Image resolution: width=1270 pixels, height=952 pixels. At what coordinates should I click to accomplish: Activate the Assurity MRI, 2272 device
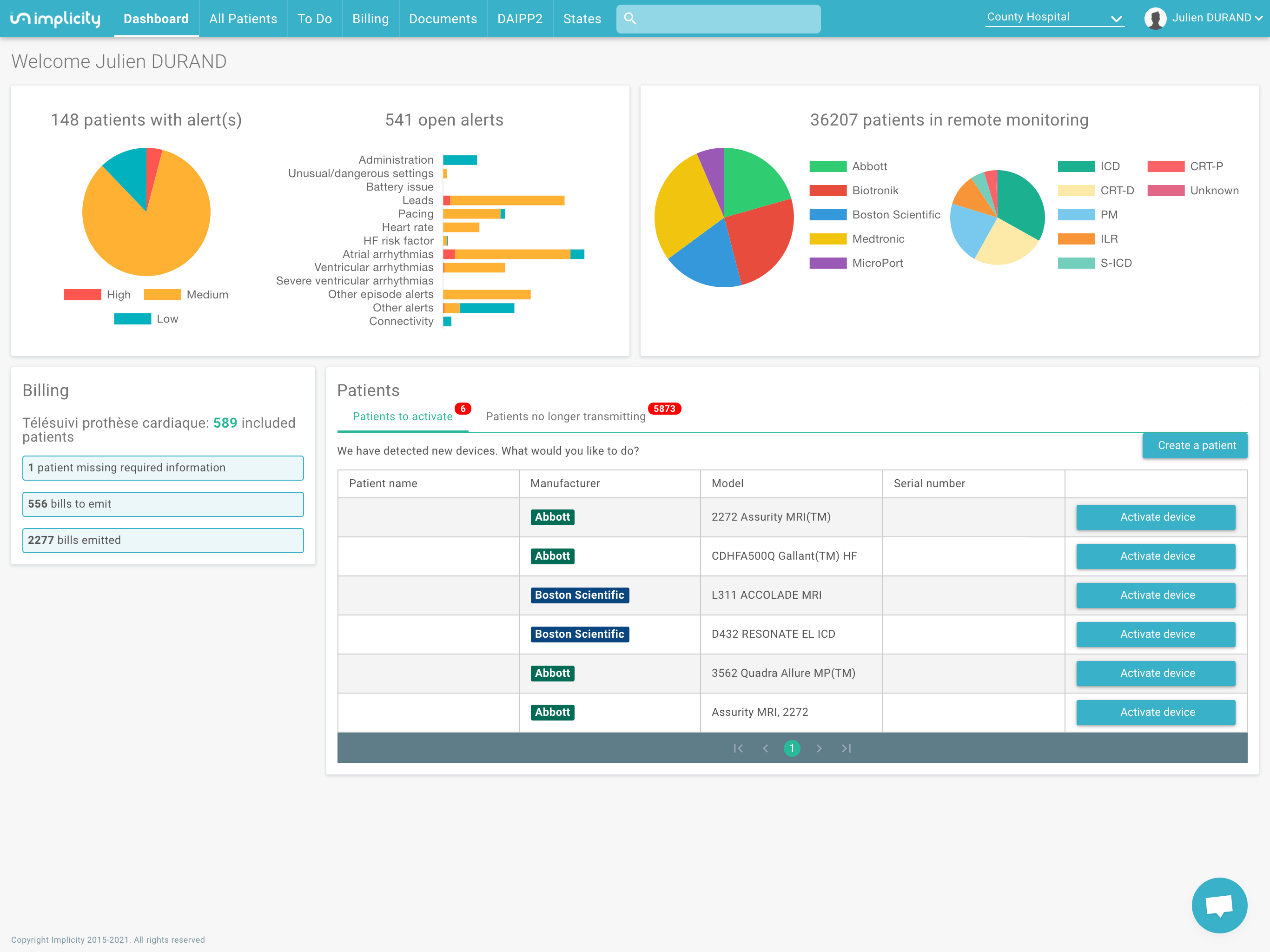[x=1156, y=713]
